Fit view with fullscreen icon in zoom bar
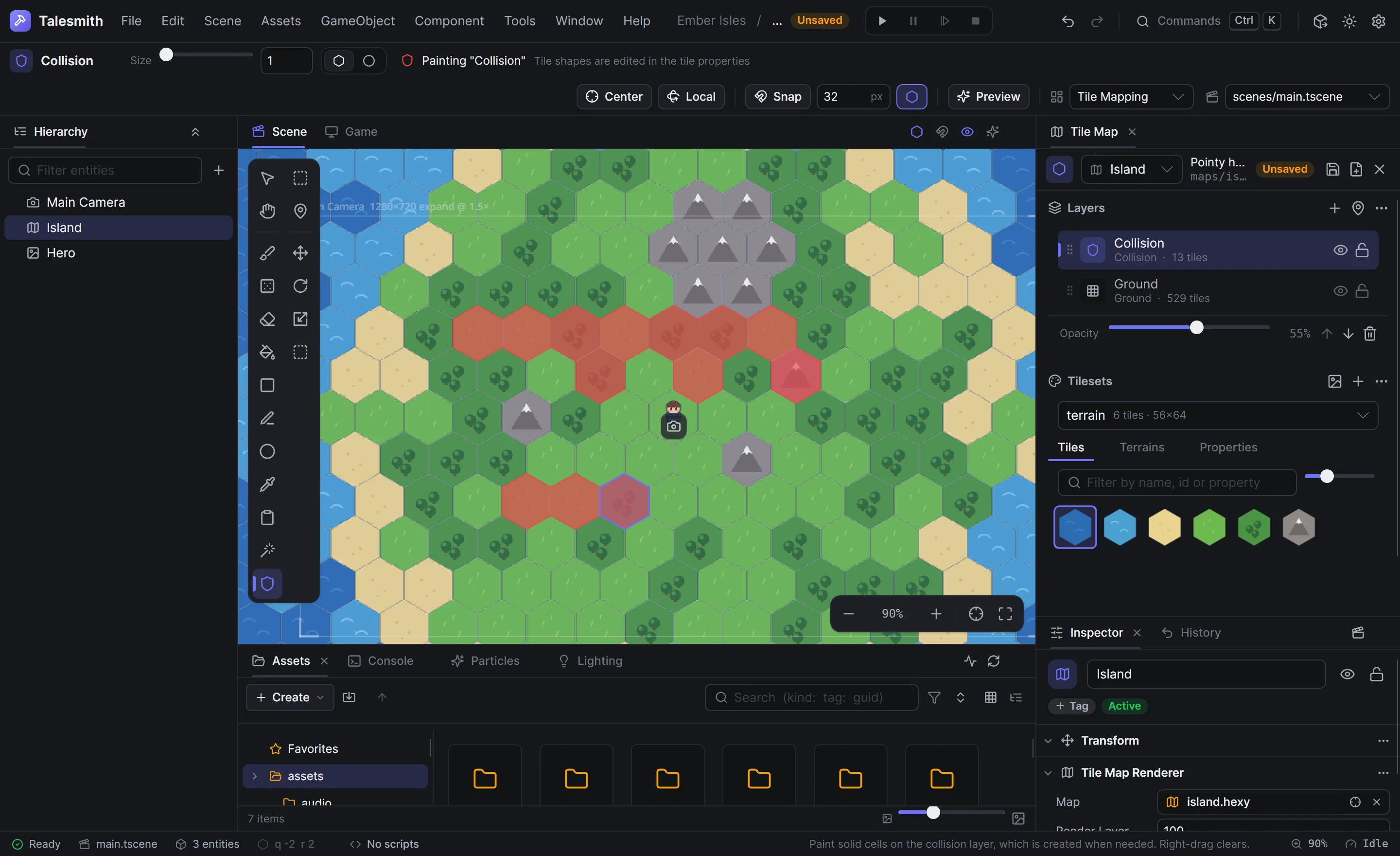 1005,614
